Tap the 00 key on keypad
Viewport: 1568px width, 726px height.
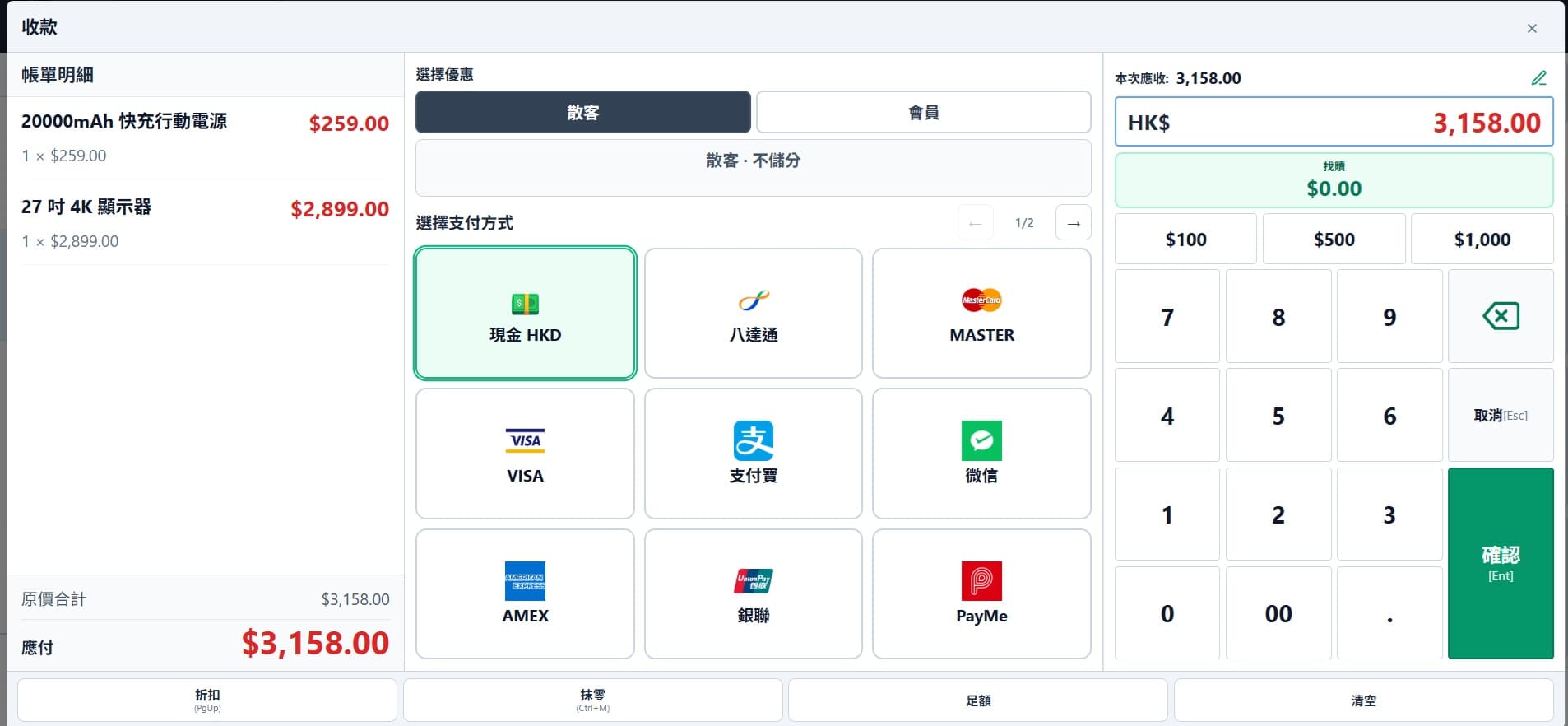pyautogui.click(x=1278, y=612)
